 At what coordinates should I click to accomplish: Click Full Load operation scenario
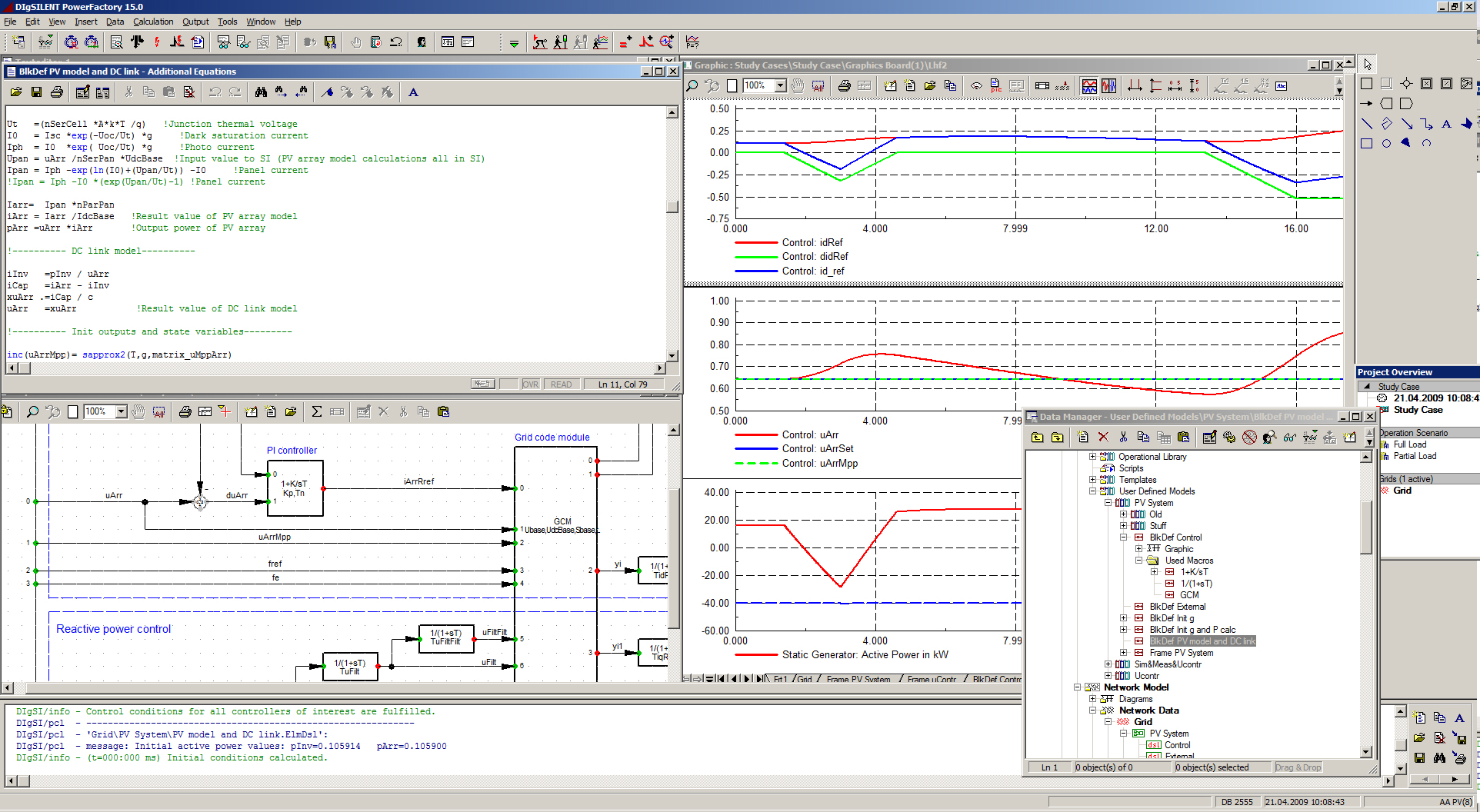click(1409, 444)
